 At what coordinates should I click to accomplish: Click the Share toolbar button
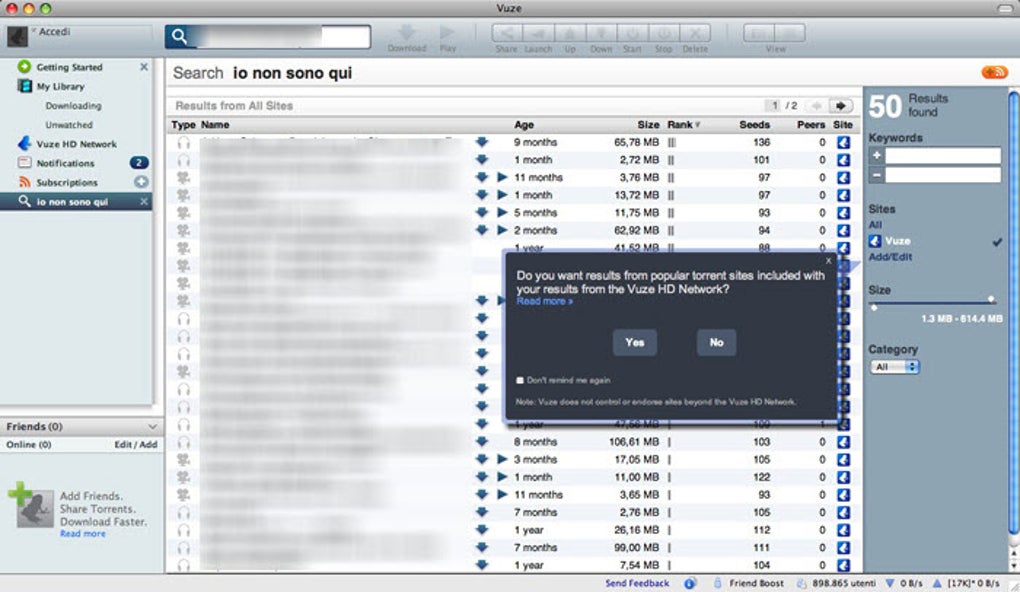[507, 33]
